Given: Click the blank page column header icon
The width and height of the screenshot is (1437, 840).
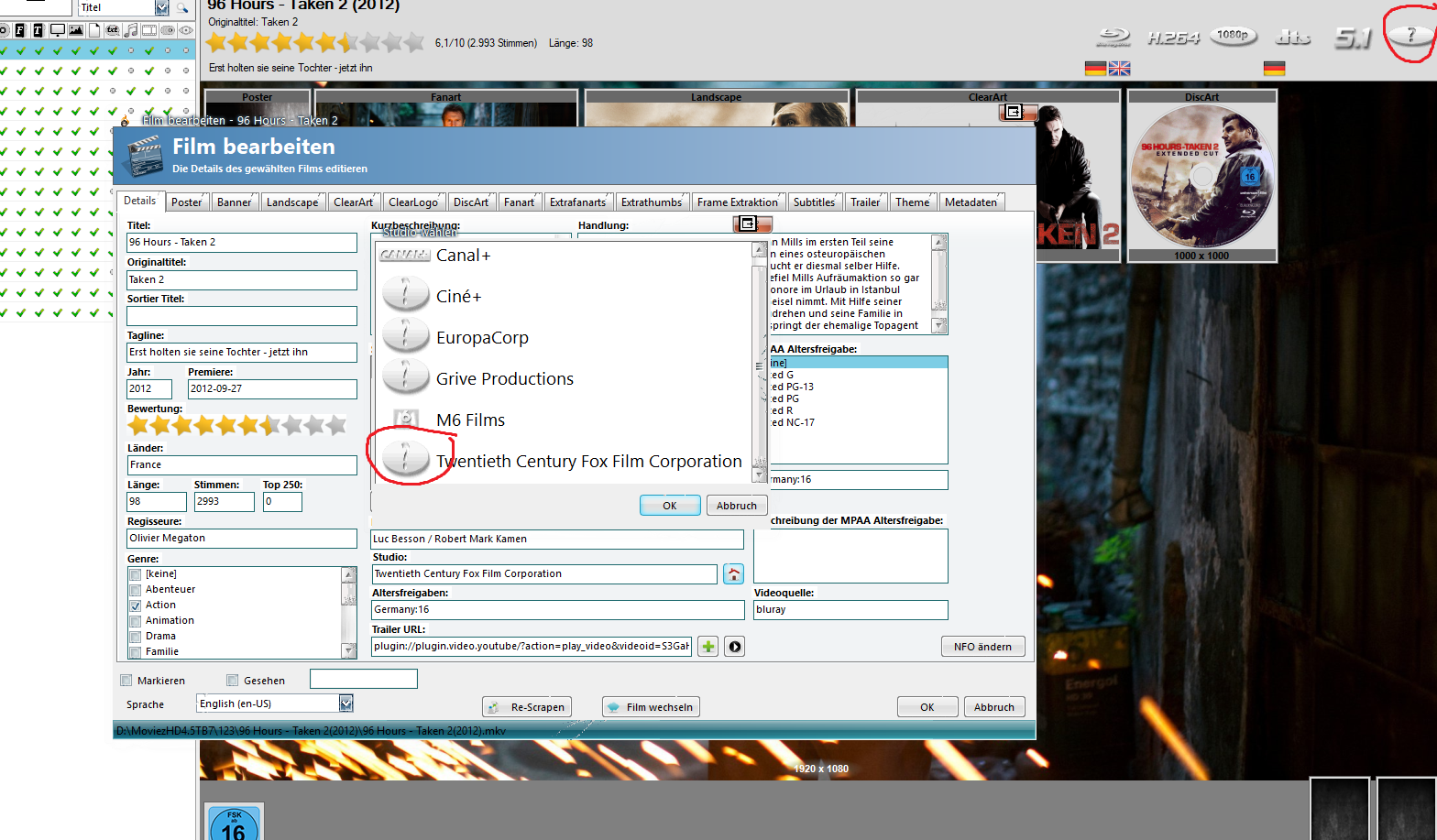Looking at the screenshot, I should [93, 30].
